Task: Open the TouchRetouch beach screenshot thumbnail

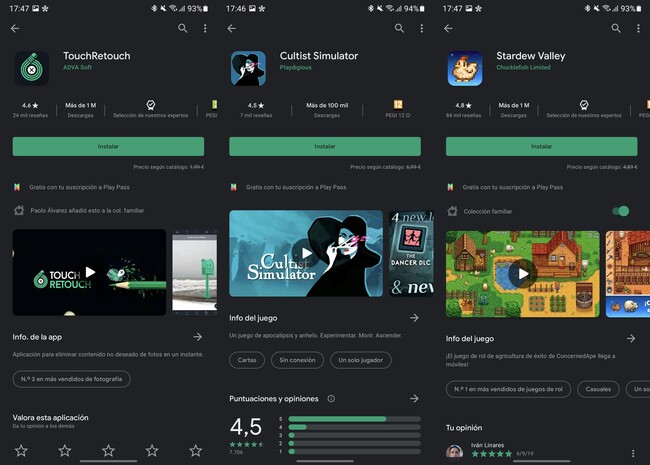Action: tap(195, 270)
